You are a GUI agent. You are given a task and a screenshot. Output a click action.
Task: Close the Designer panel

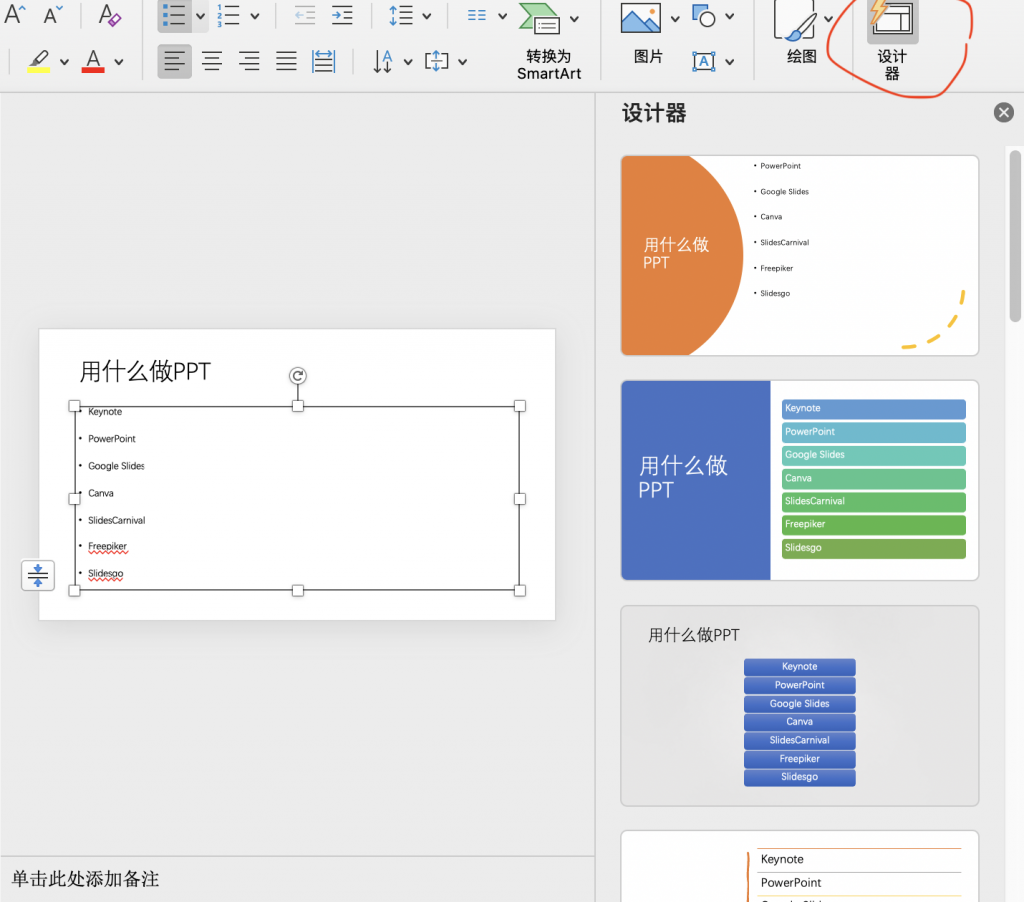click(x=1004, y=113)
